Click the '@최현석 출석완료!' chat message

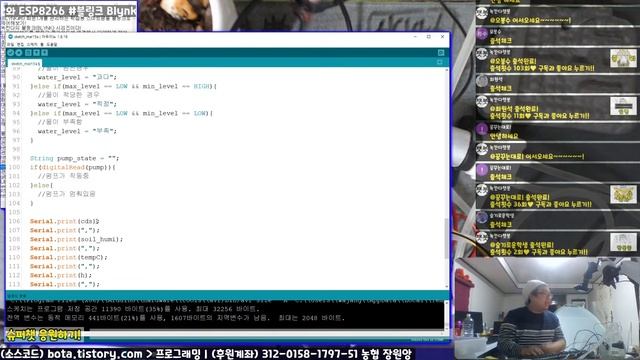click(x=540, y=112)
